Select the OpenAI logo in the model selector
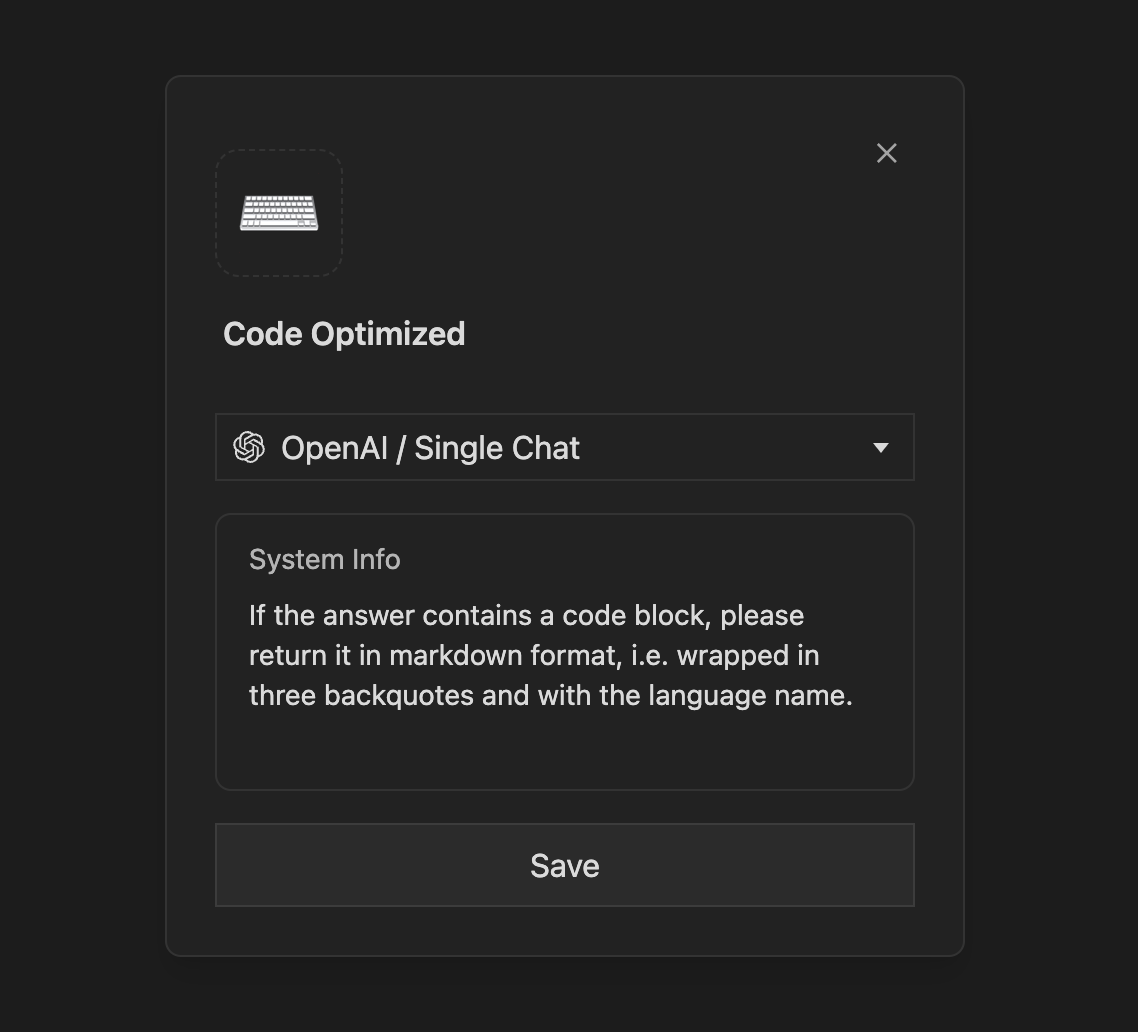Screen dimensions: 1138x1032 click(x=250, y=447)
